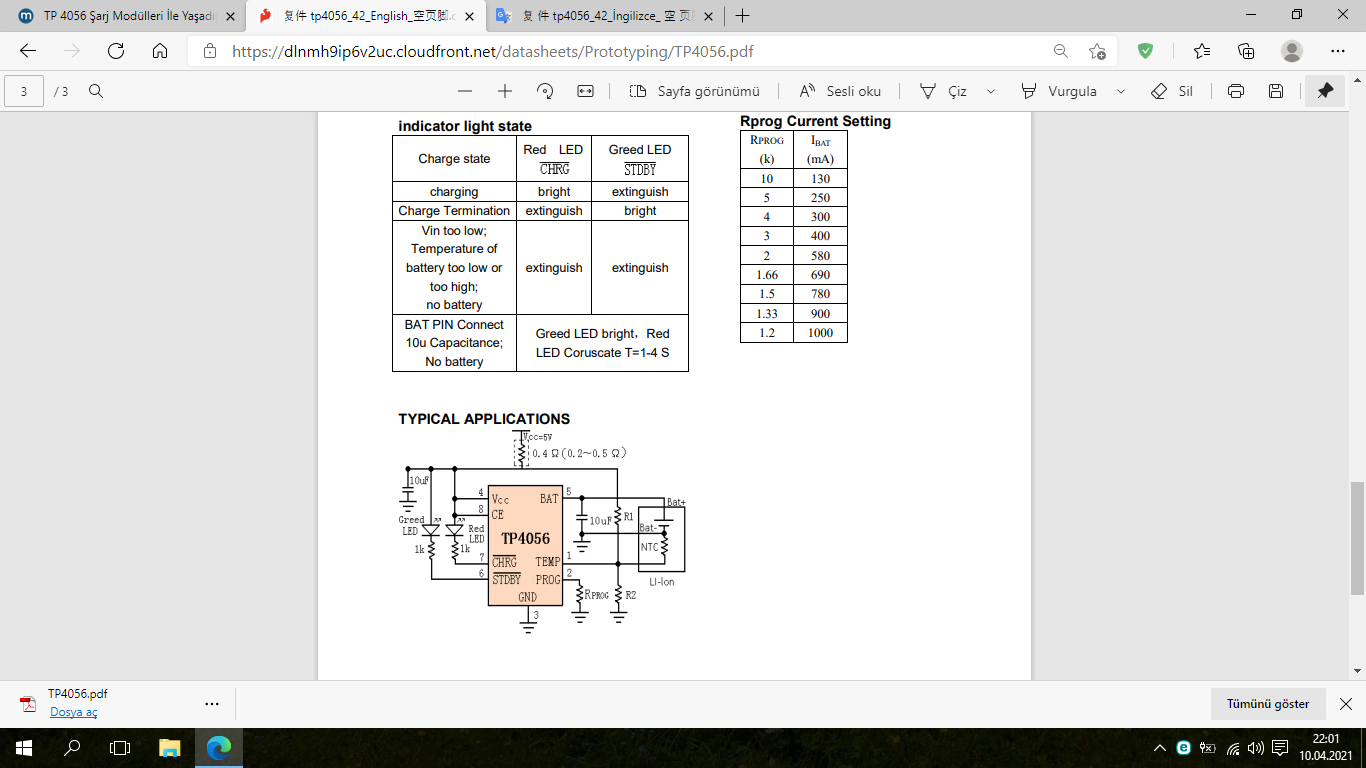Print the PDF document
Image resolution: width=1366 pixels, height=768 pixels.
click(x=1236, y=91)
